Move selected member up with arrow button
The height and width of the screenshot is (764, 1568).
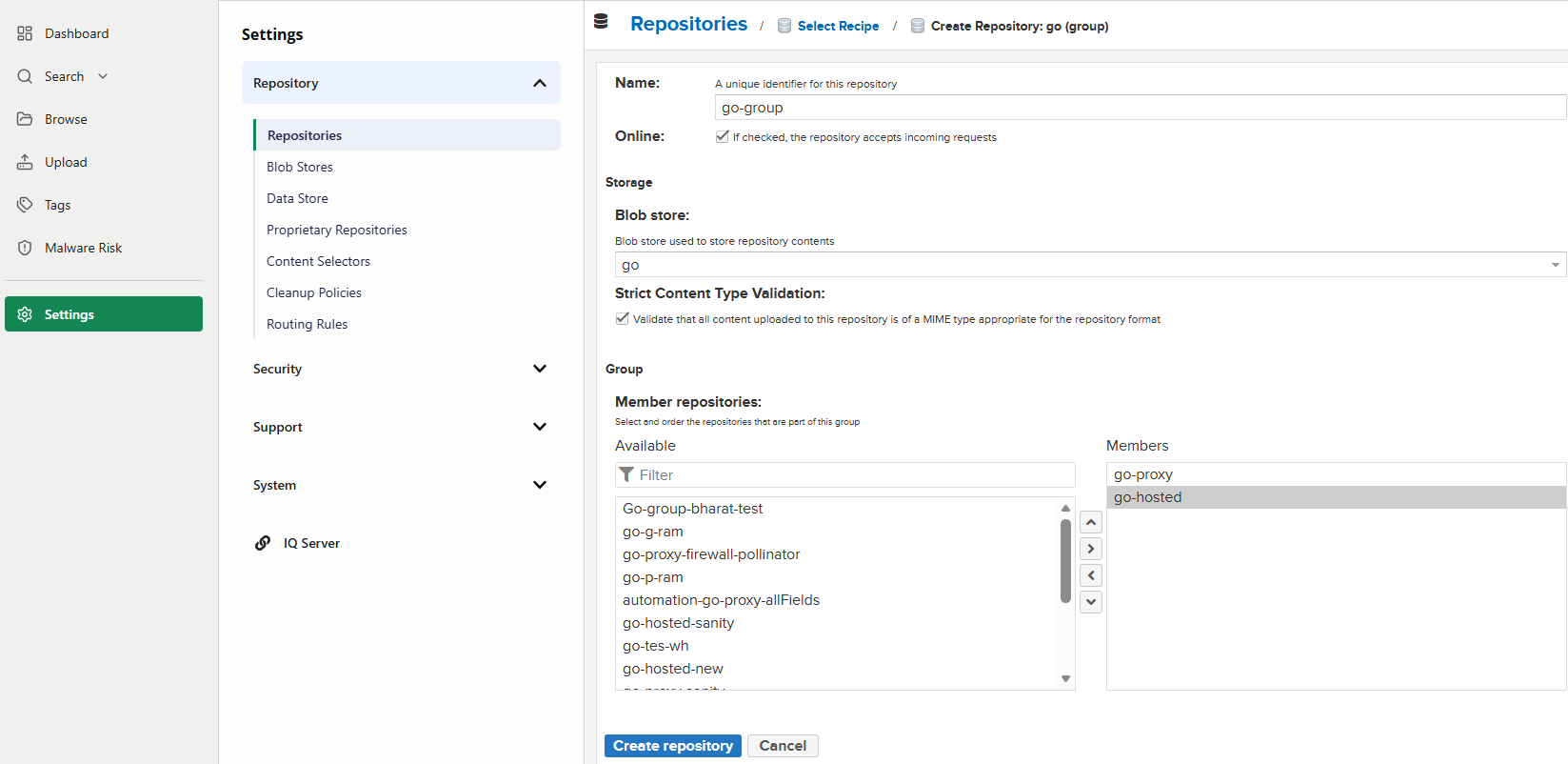pyautogui.click(x=1091, y=522)
